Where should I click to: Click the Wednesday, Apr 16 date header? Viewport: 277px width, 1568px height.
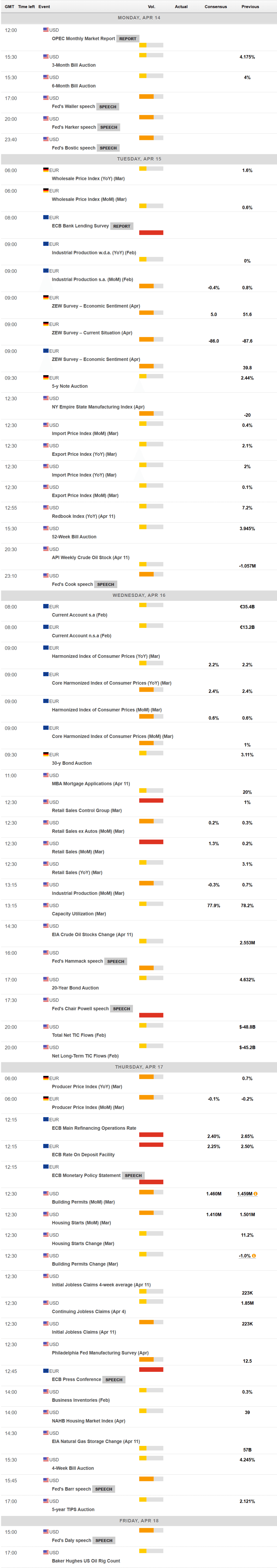click(x=139, y=595)
